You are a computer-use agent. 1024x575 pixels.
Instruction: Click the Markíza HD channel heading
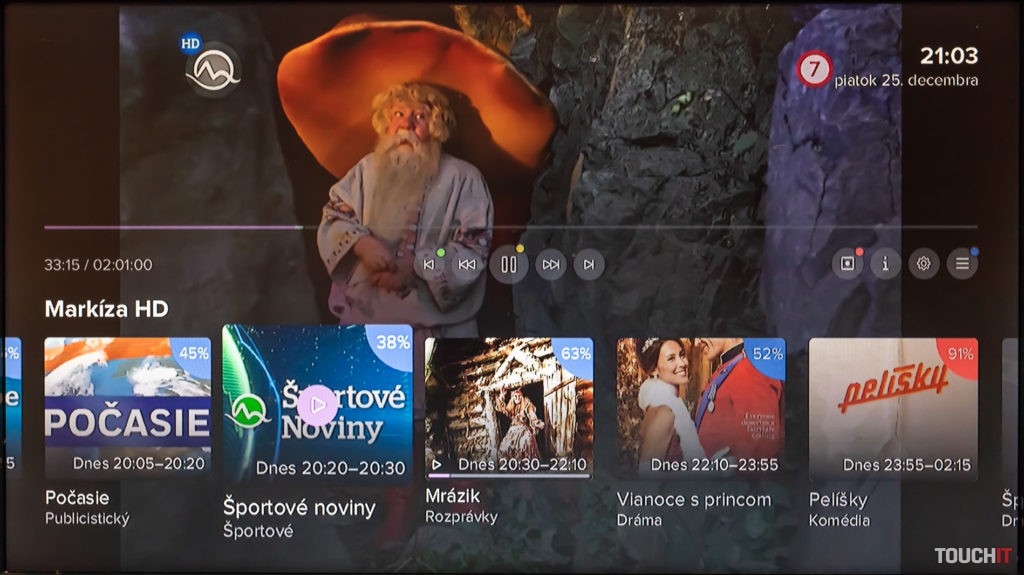[x=106, y=309]
